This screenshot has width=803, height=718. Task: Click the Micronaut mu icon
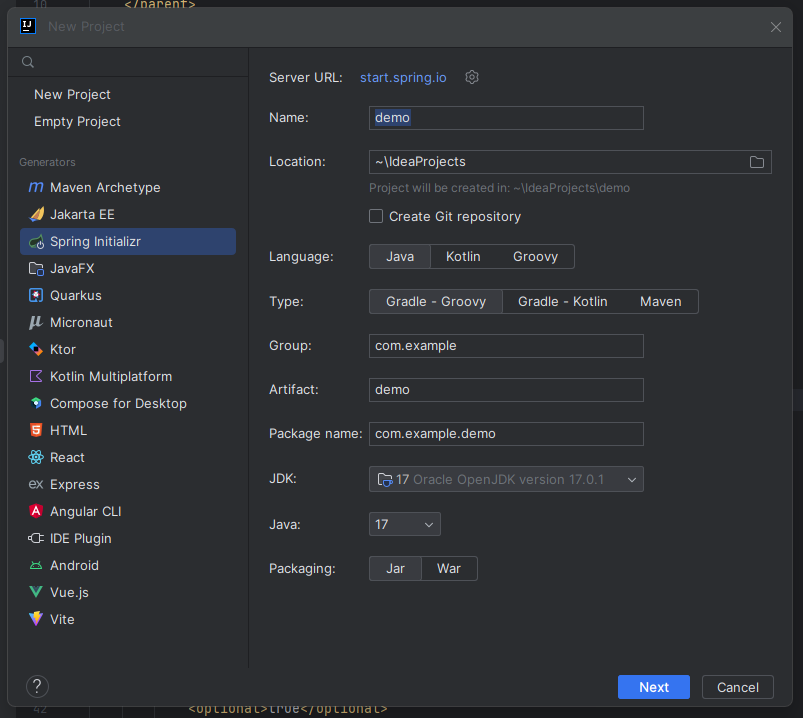(x=36, y=322)
